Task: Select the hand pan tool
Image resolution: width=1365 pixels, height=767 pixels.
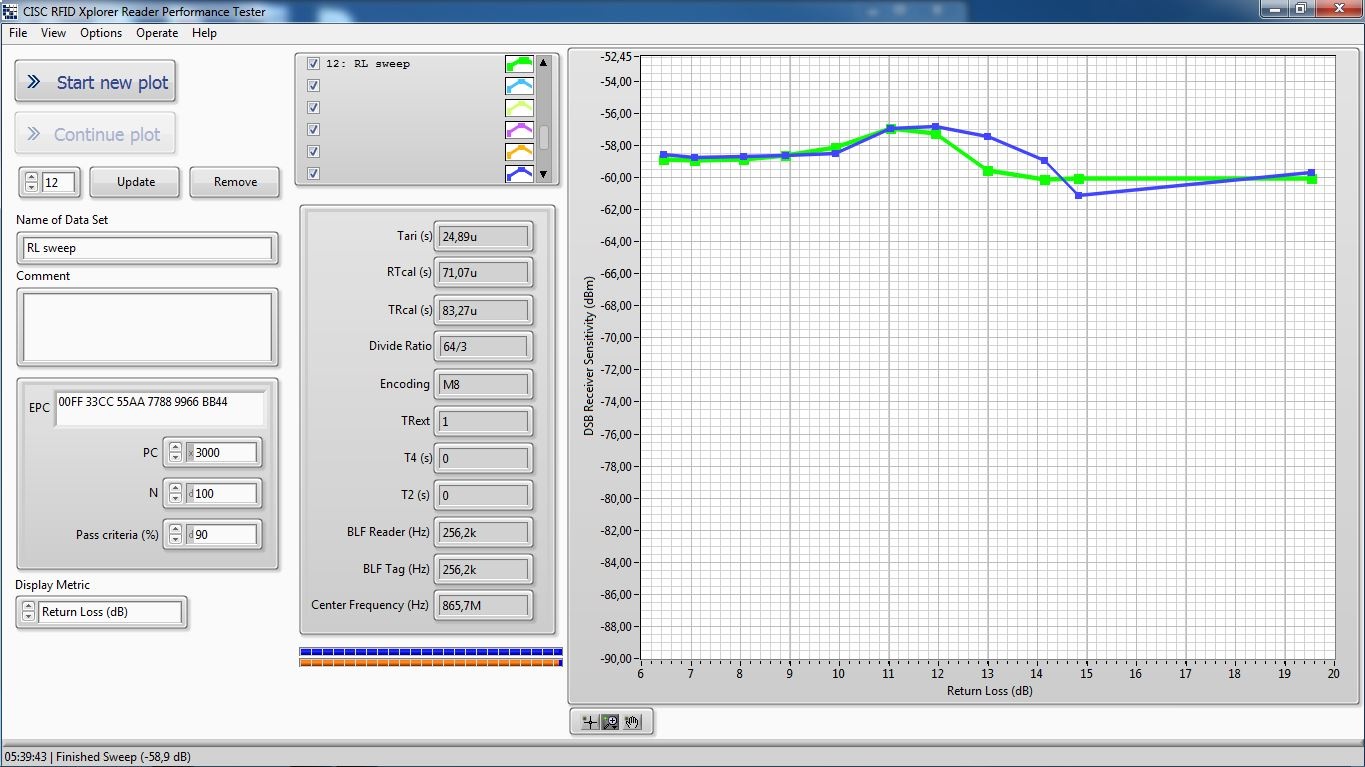Action: pos(632,722)
